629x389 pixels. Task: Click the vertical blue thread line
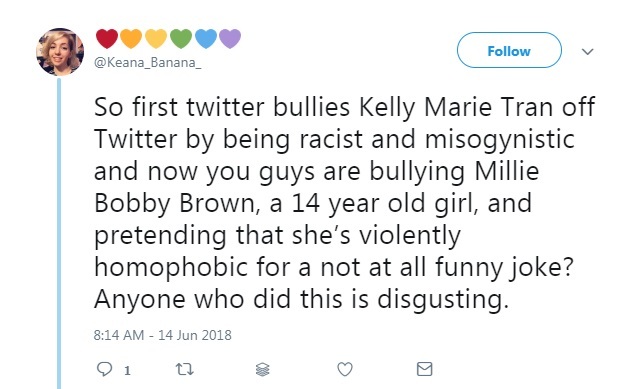pyautogui.click(x=59, y=233)
